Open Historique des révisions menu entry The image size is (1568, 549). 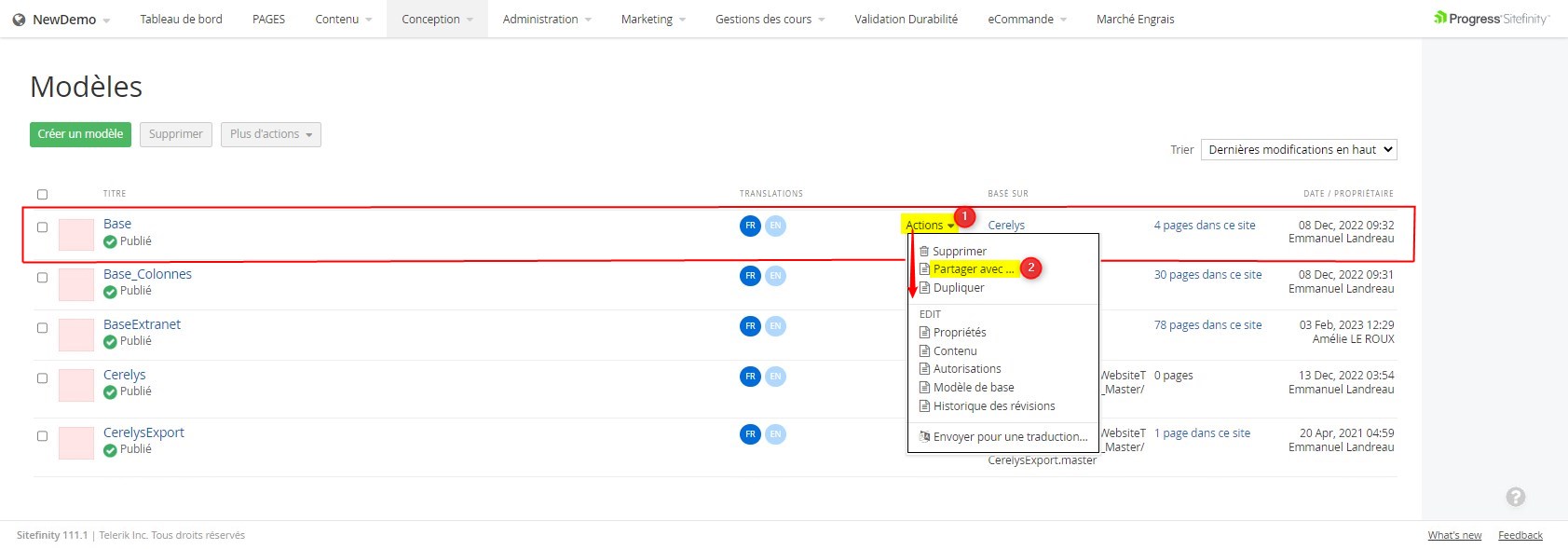[993, 406]
